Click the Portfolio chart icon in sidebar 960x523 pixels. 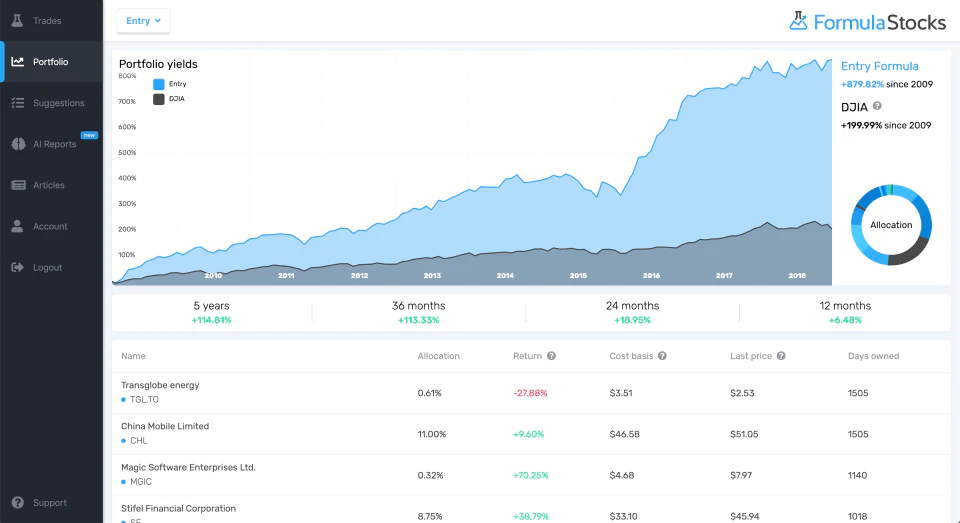17,61
